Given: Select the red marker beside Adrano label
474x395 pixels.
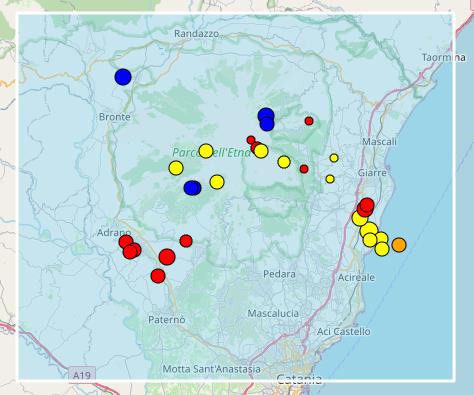Looking at the screenshot, I should (126, 242).
